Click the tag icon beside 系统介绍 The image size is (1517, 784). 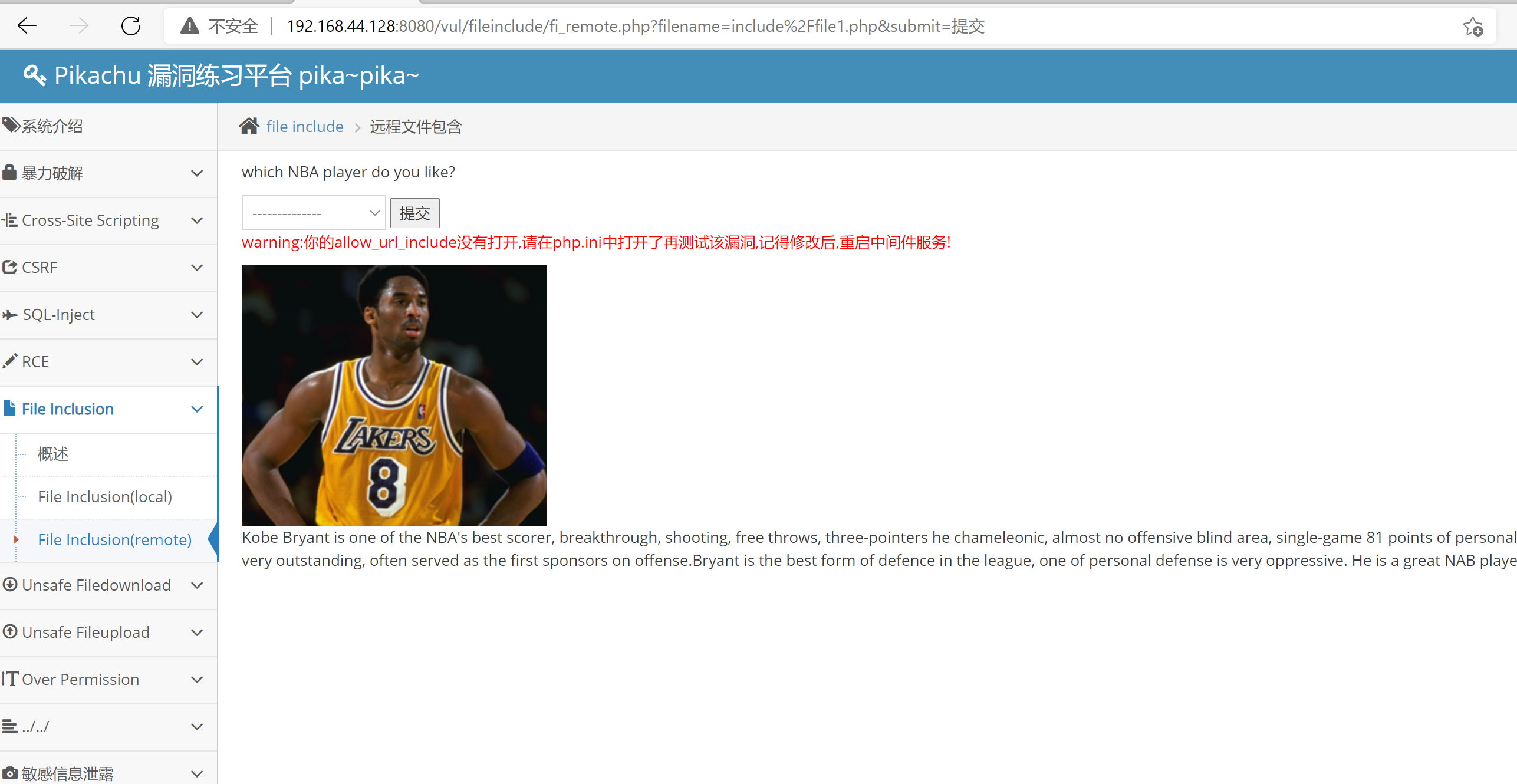tap(11, 126)
